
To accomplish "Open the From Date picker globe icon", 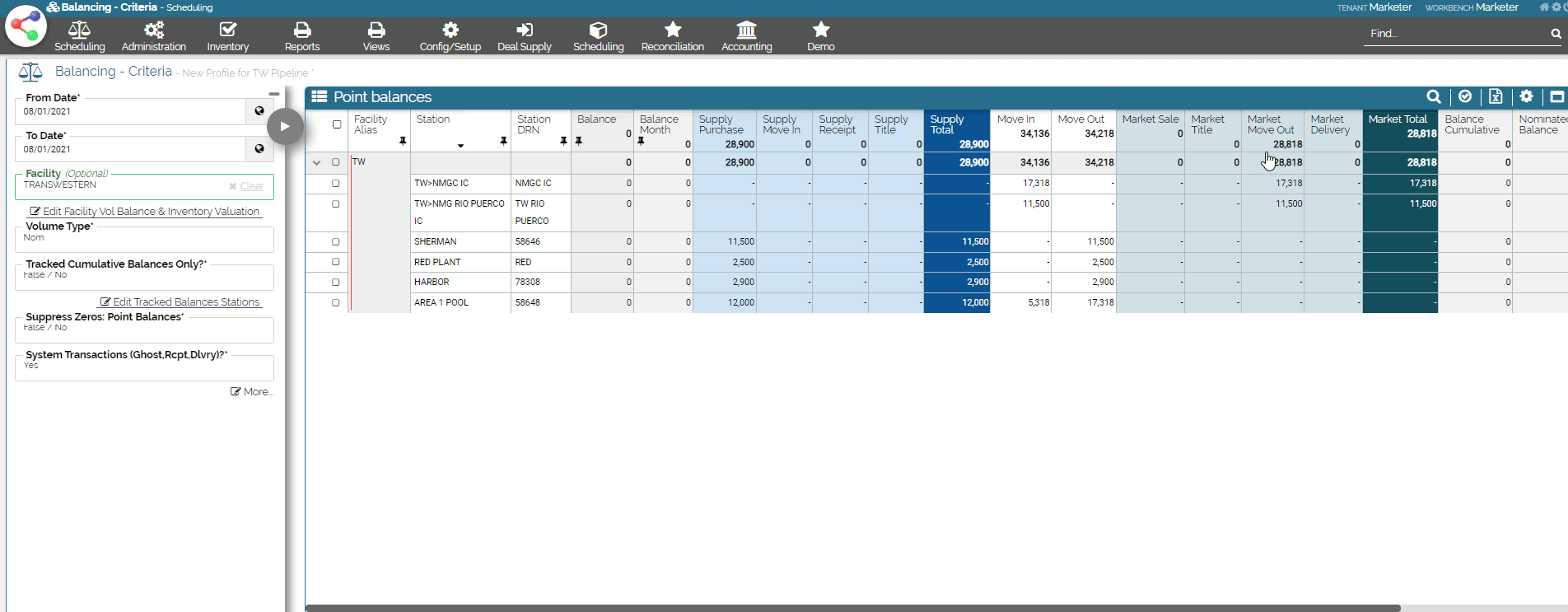I will click(259, 111).
